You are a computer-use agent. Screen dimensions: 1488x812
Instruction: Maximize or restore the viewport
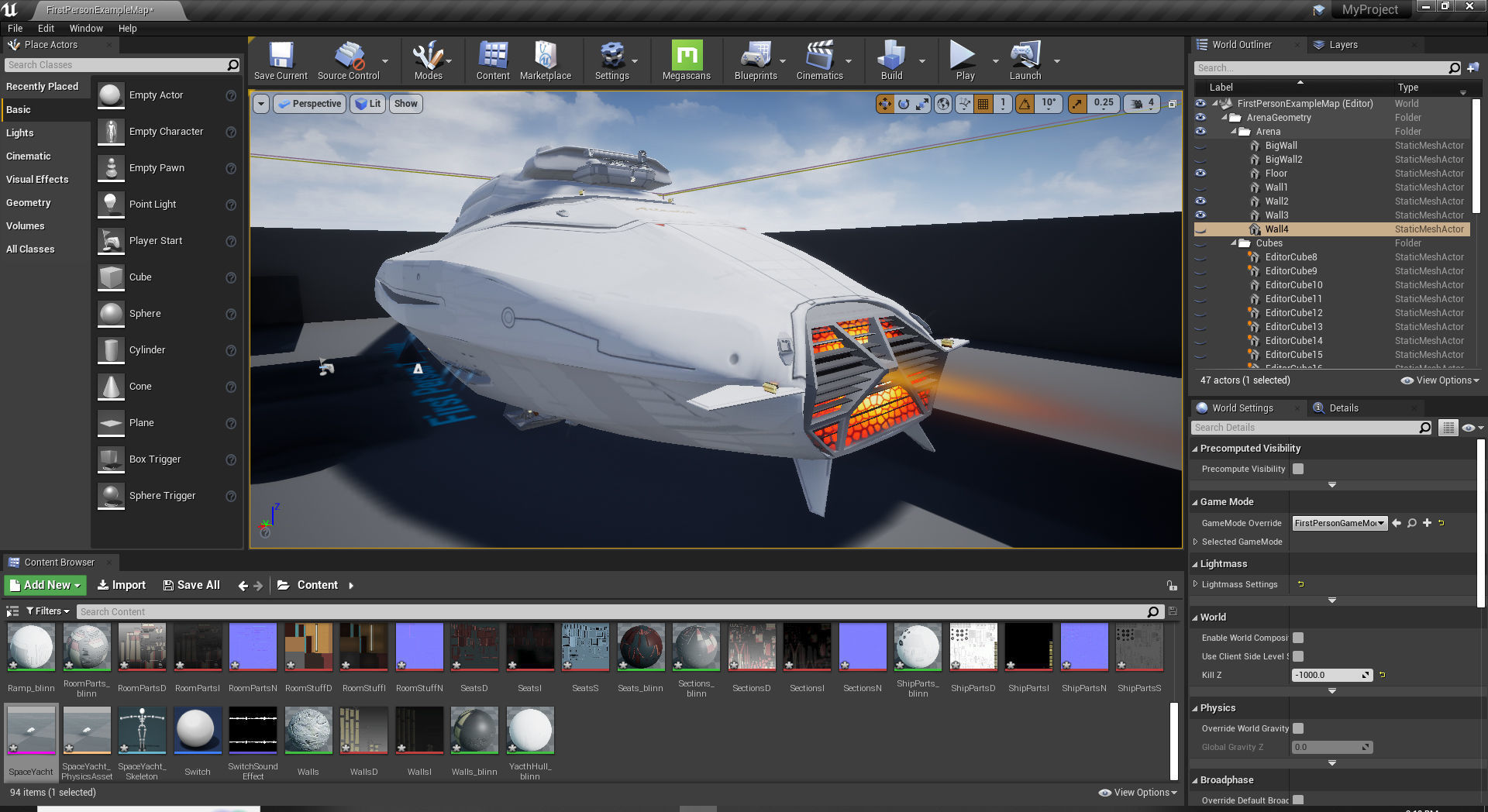coord(1172,104)
